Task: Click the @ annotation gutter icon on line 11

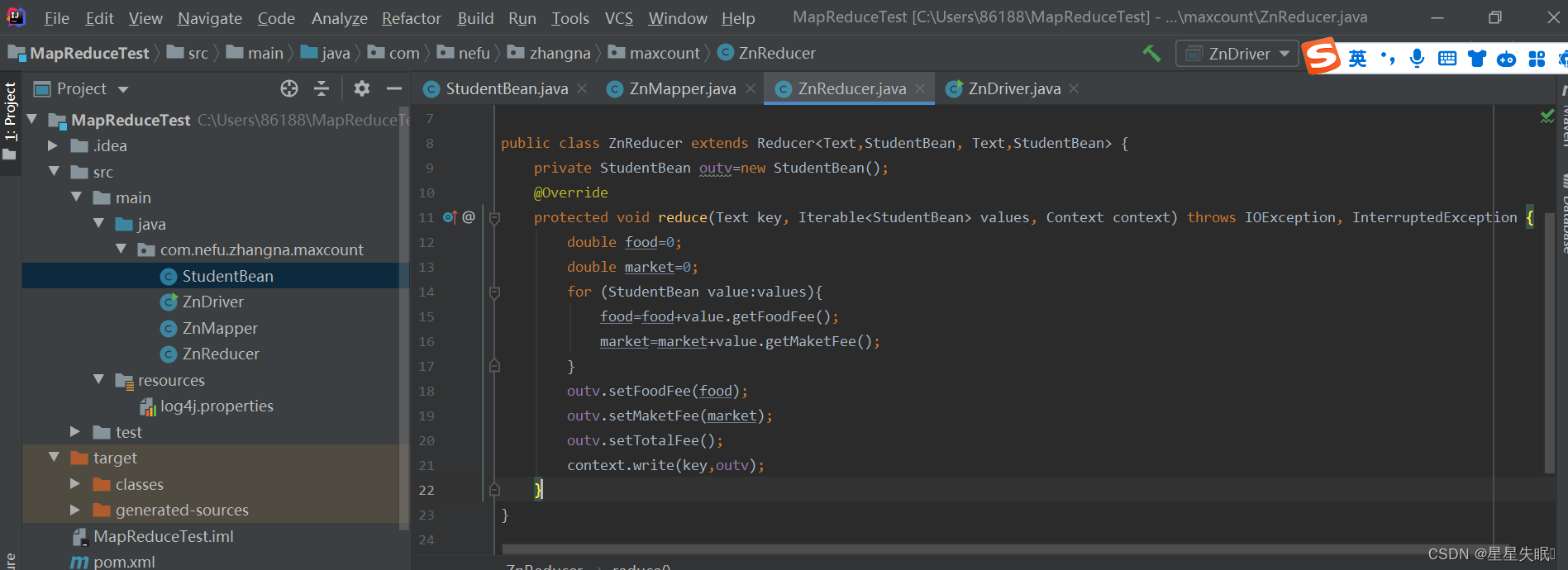Action: [469, 217]
